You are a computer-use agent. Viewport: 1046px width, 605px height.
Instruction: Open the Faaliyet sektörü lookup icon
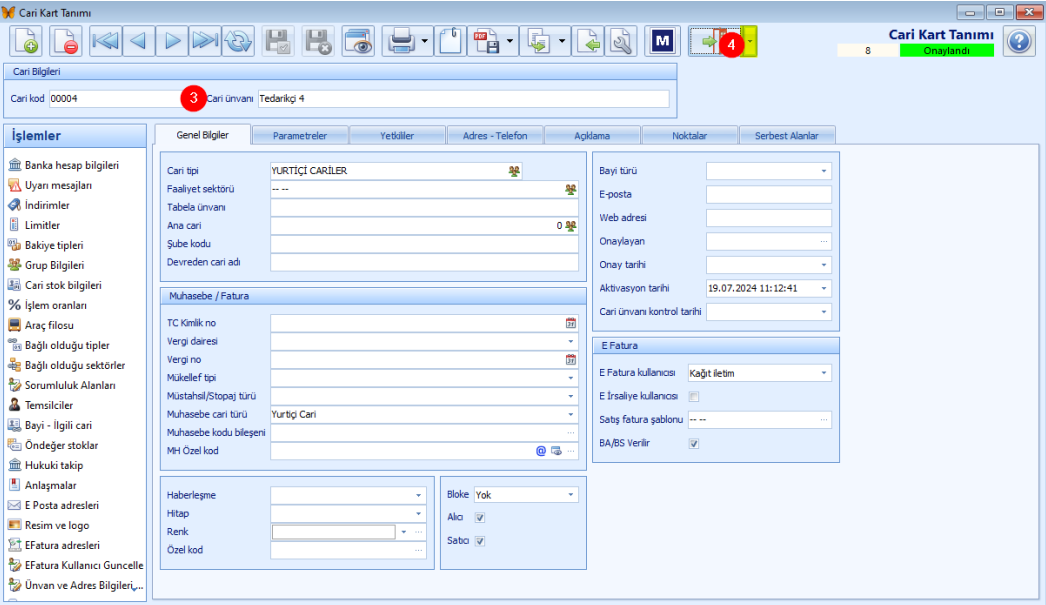570,189
